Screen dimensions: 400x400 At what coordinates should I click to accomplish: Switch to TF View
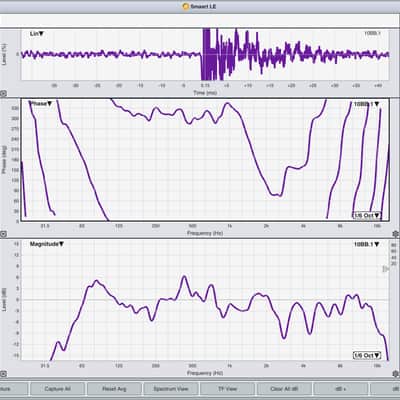[x=227, y=389]
